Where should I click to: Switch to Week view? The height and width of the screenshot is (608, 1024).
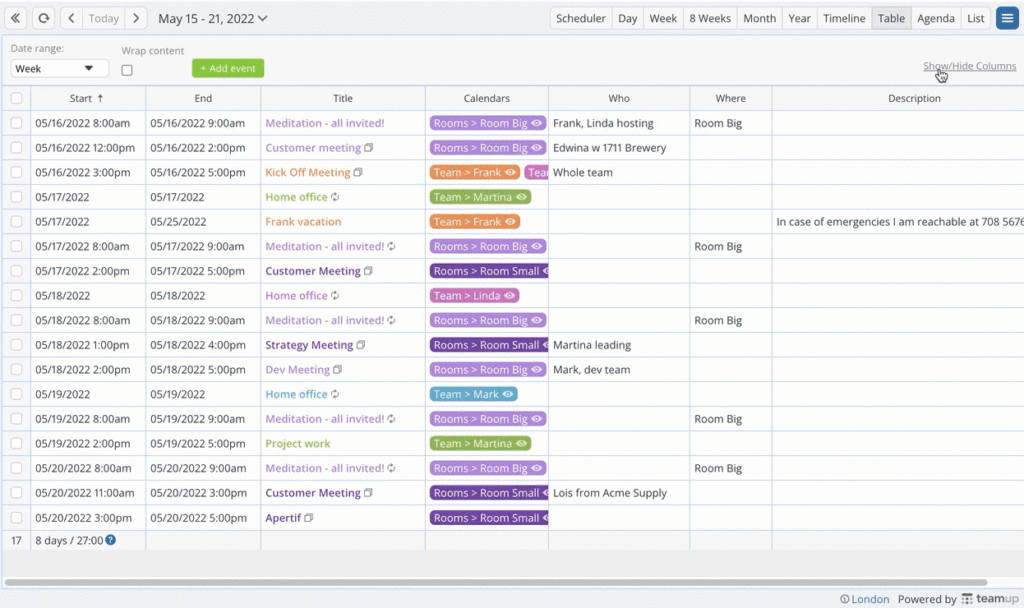[663, 18]
